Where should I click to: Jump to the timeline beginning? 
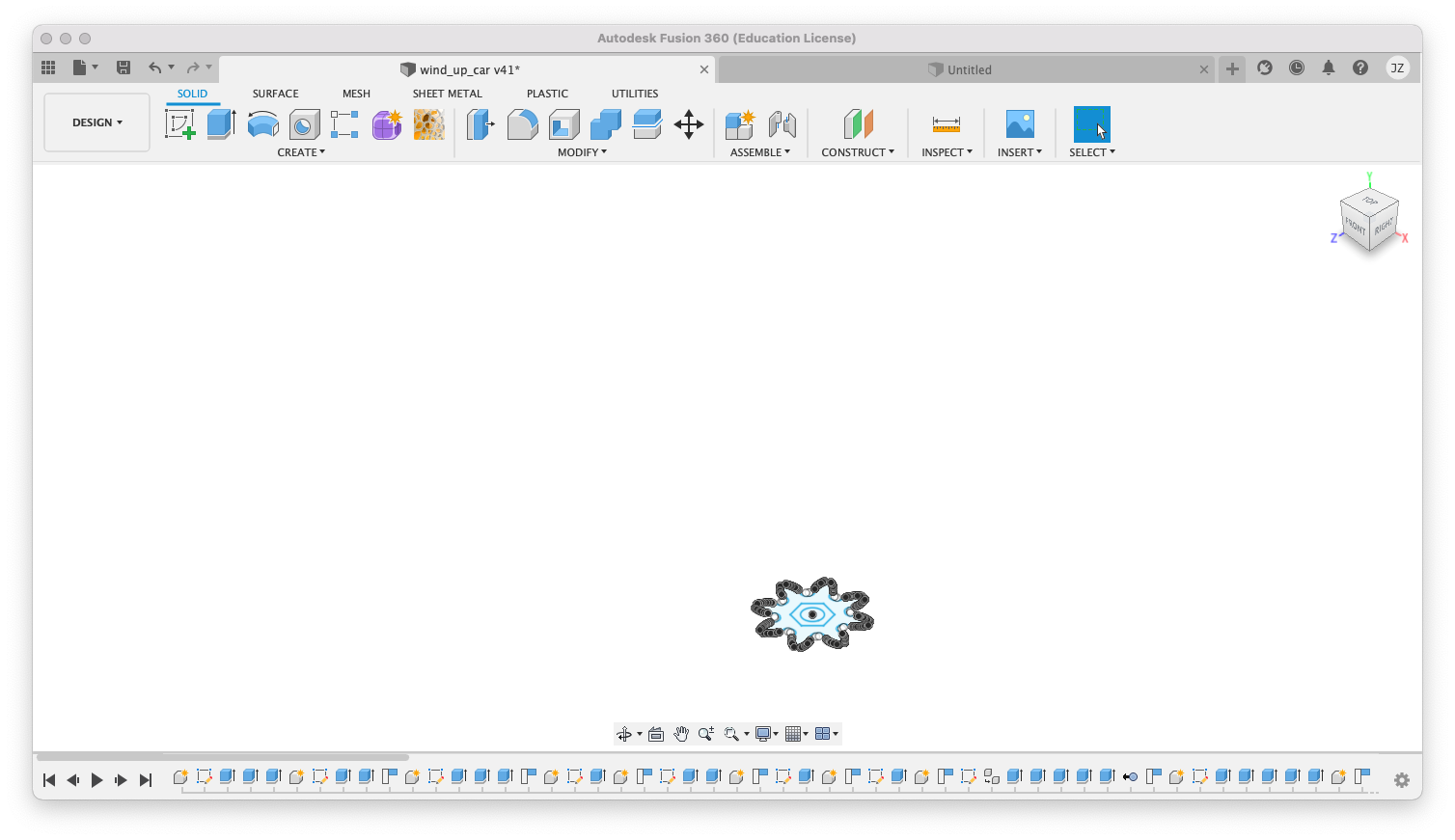[49, 780]
